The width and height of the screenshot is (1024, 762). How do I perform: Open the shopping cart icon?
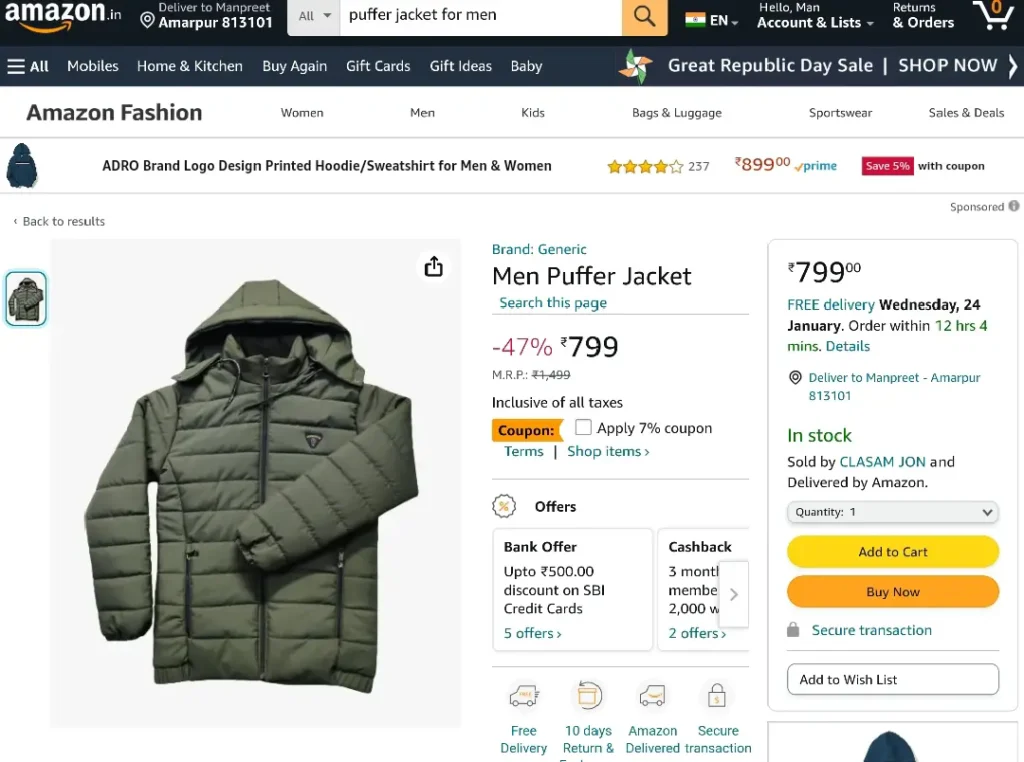click(993, 15)
